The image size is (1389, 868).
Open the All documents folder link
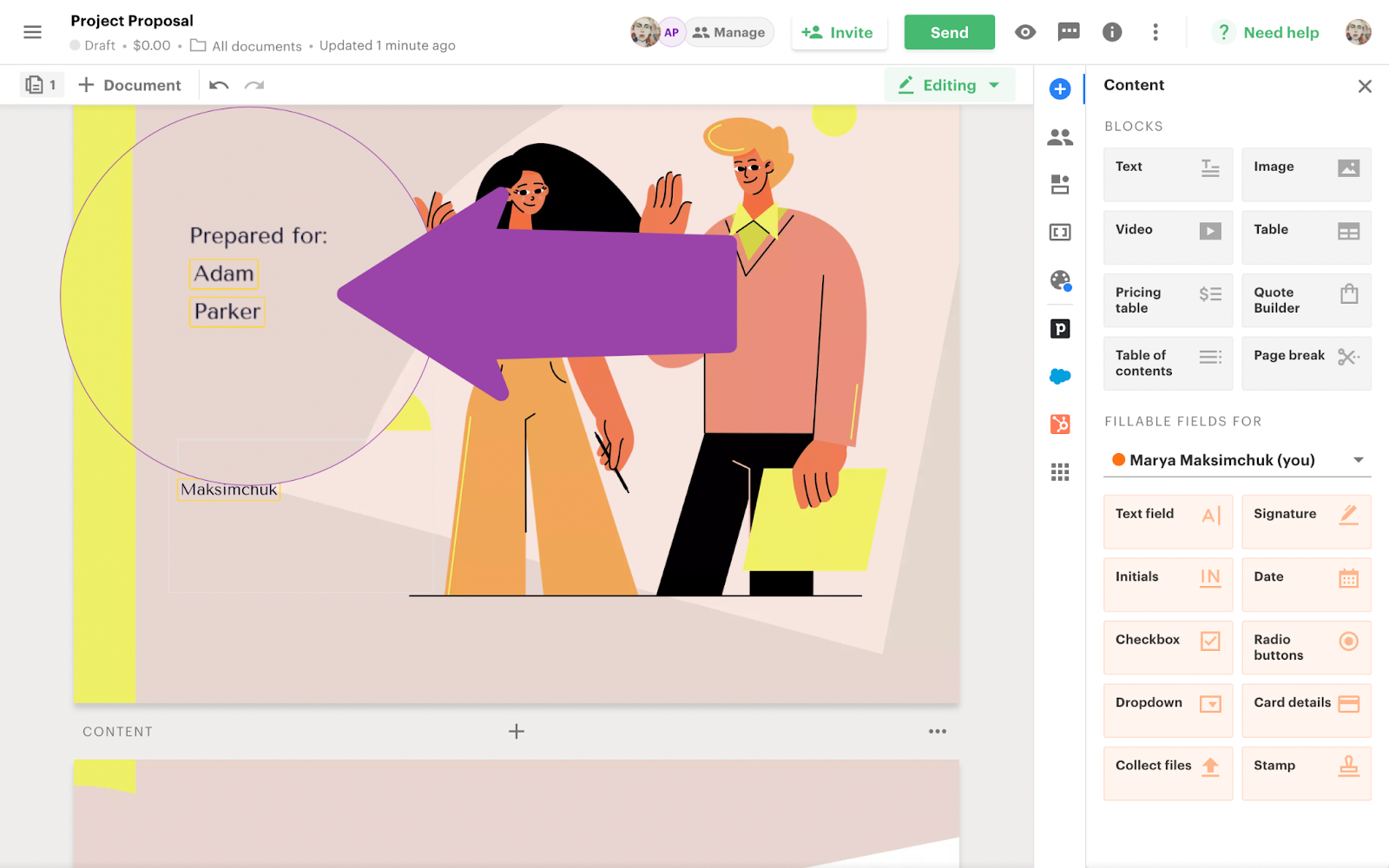[x=247, y=46]
